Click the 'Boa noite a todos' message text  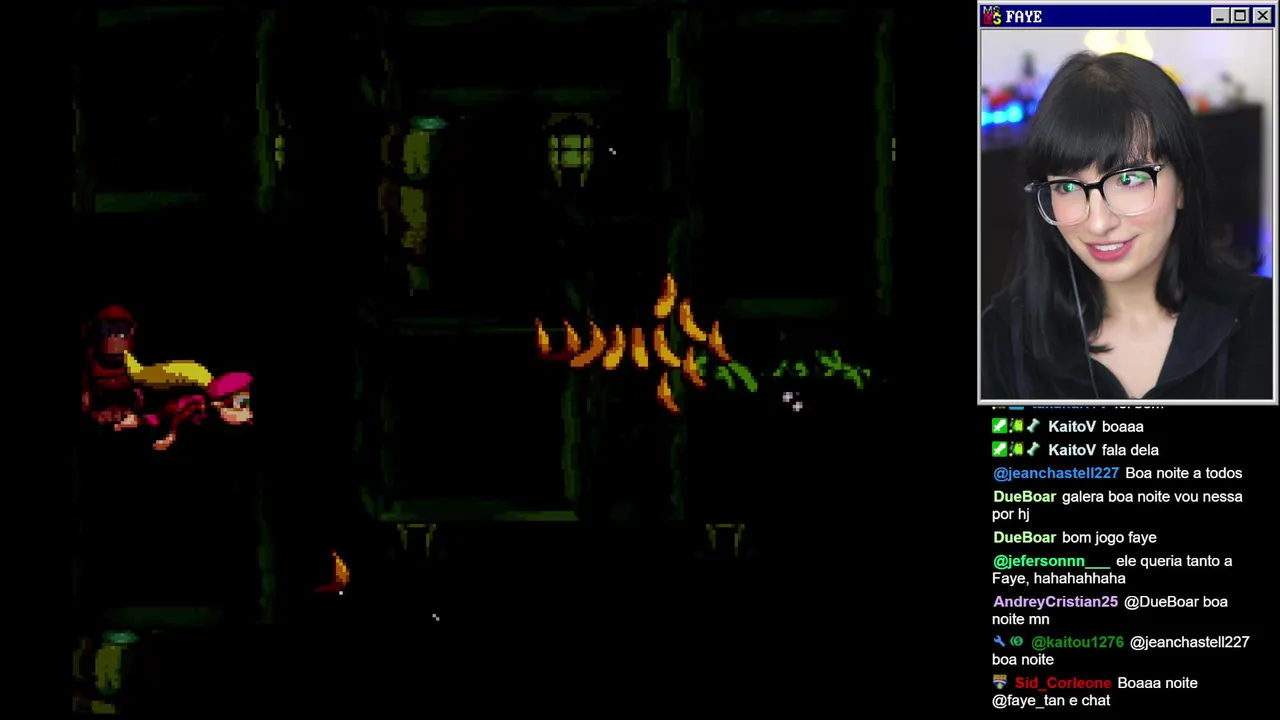[1183, 473]
